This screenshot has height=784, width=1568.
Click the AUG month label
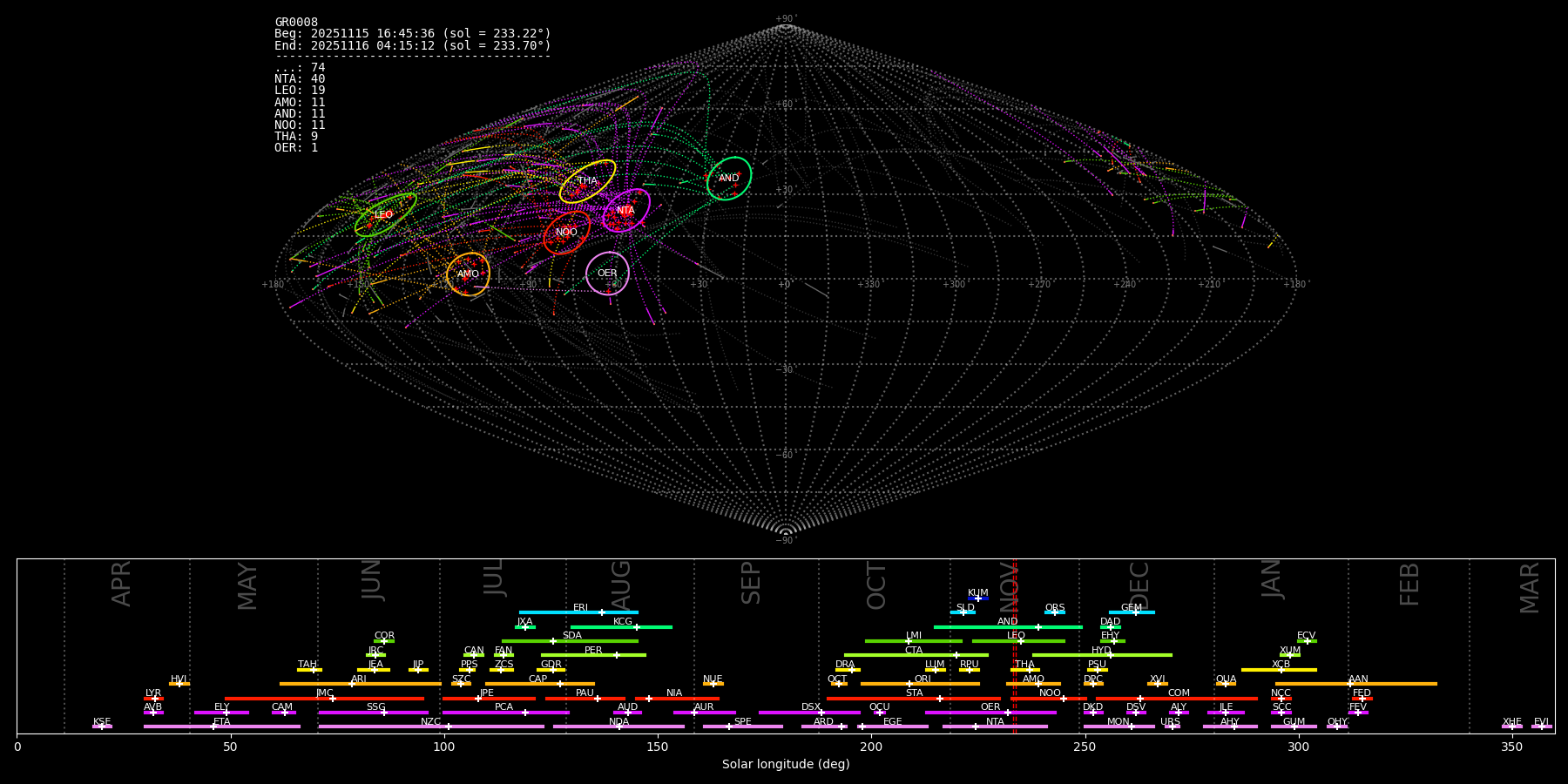pyautogui.click(x=621, y=584)
